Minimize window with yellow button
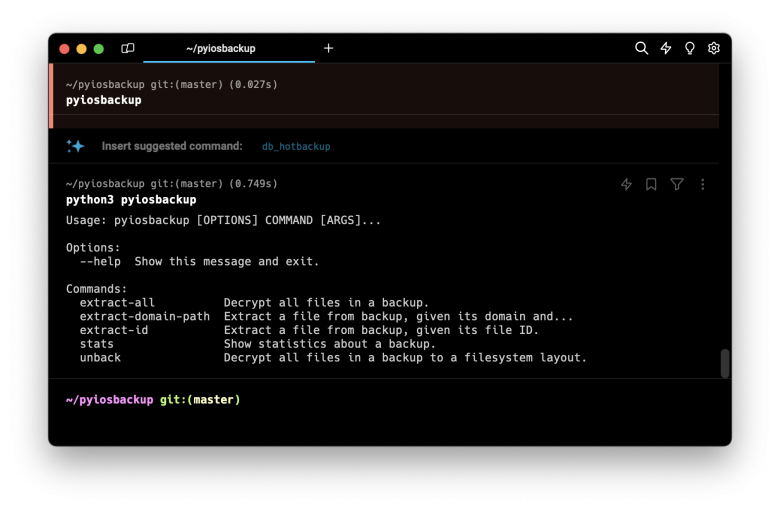The width and height of the screenshot is (780, 510). tap(82, 49)
